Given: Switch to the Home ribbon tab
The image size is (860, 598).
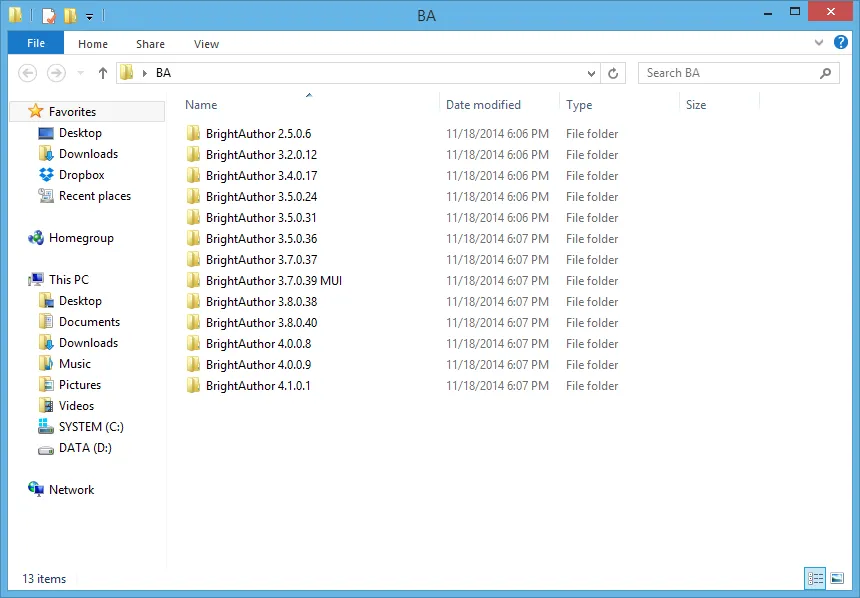Looking at the screenshot, I should tap(93, 44).
